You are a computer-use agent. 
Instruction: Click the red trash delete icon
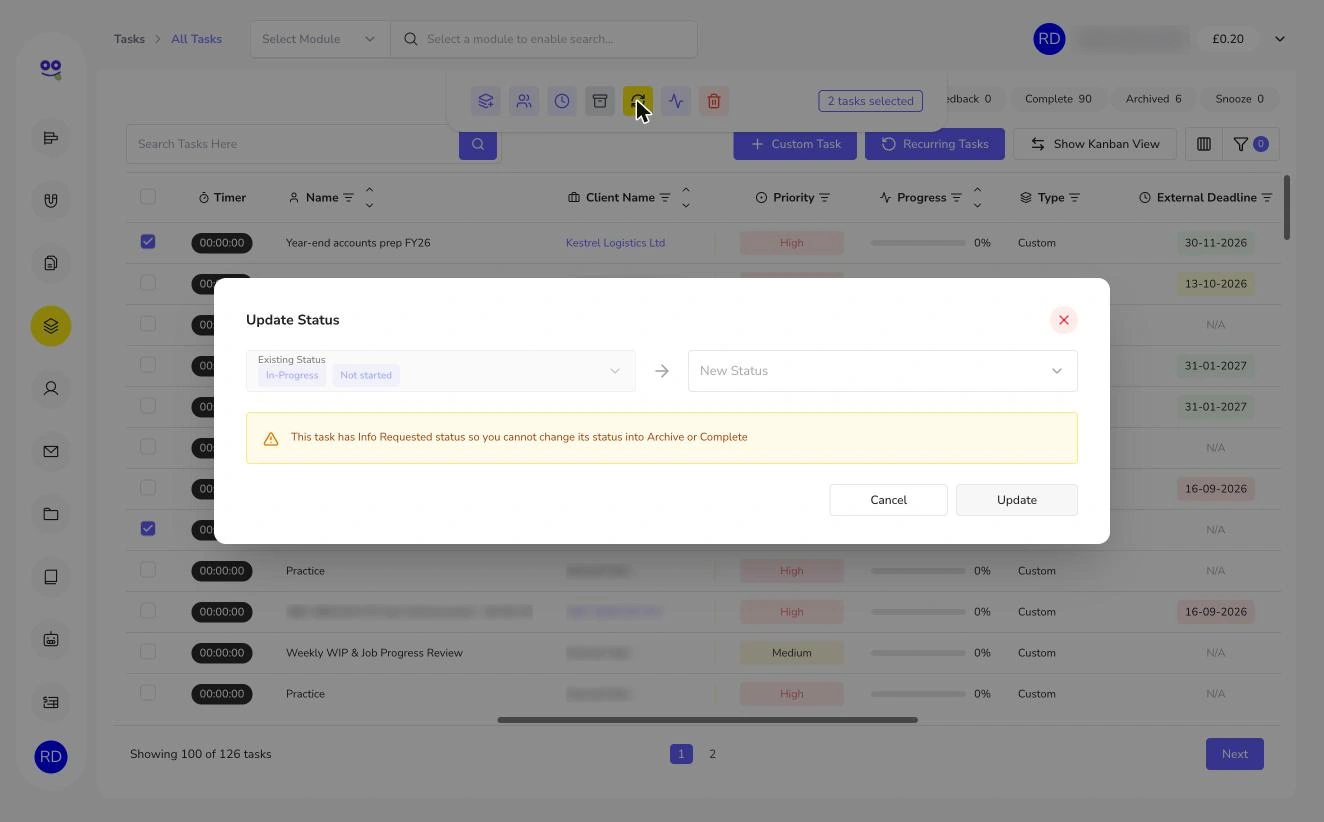(714, 101)
